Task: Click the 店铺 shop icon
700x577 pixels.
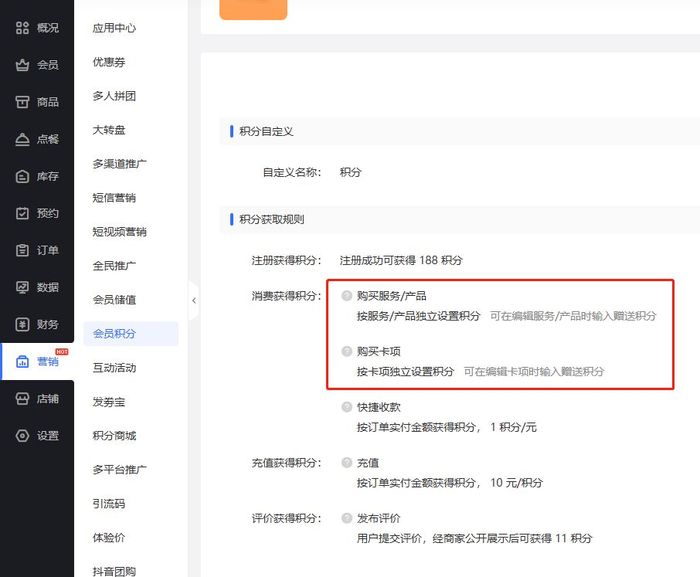Action: point(22,398)
